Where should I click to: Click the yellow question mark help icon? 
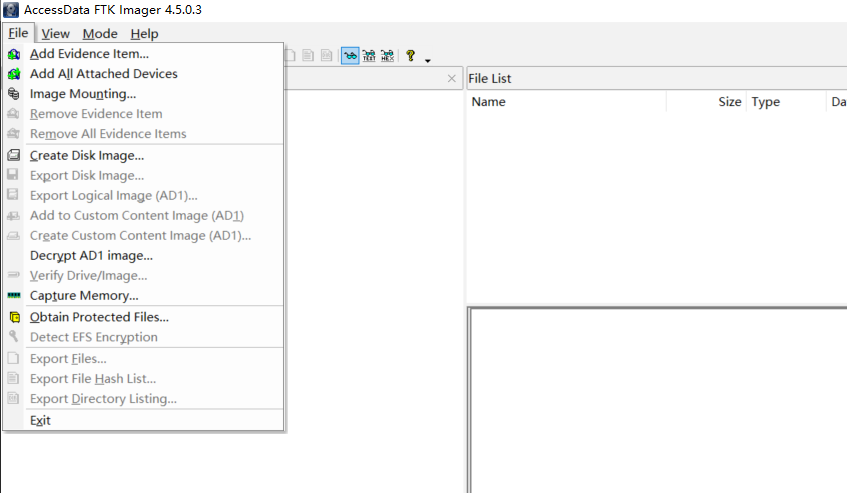pos(410,57)
